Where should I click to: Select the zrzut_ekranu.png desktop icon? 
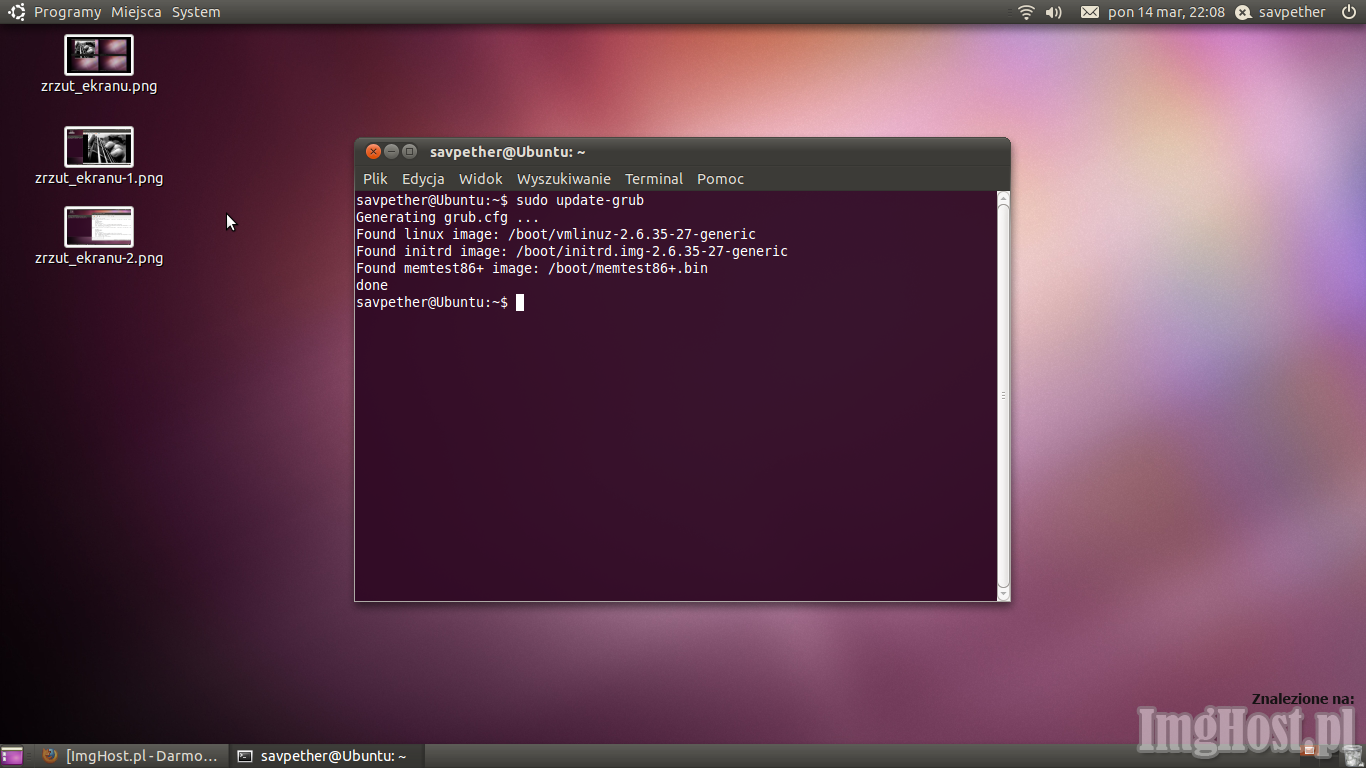tap(99, 64)
